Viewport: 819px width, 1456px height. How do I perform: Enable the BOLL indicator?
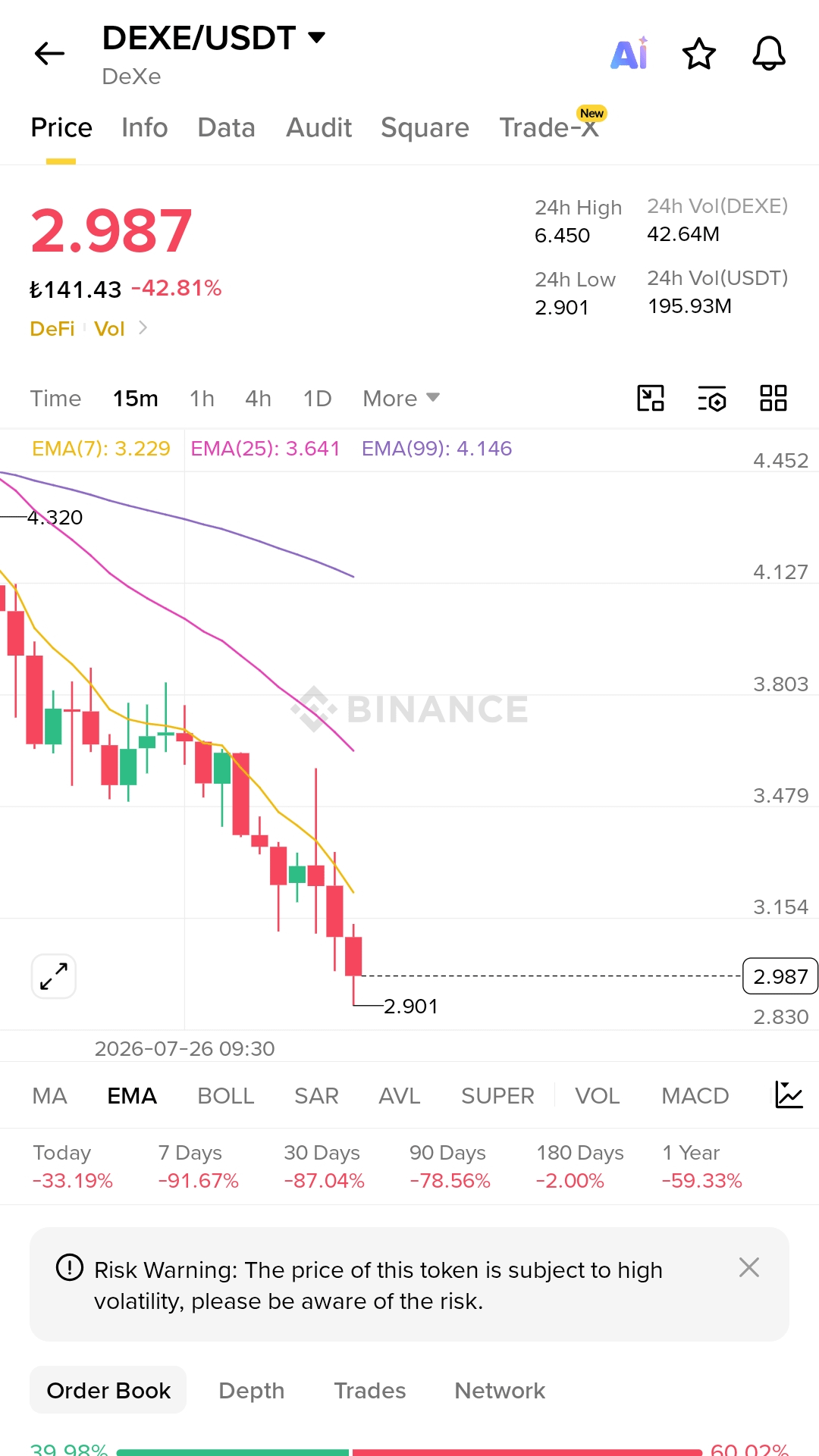(226, 1096)
